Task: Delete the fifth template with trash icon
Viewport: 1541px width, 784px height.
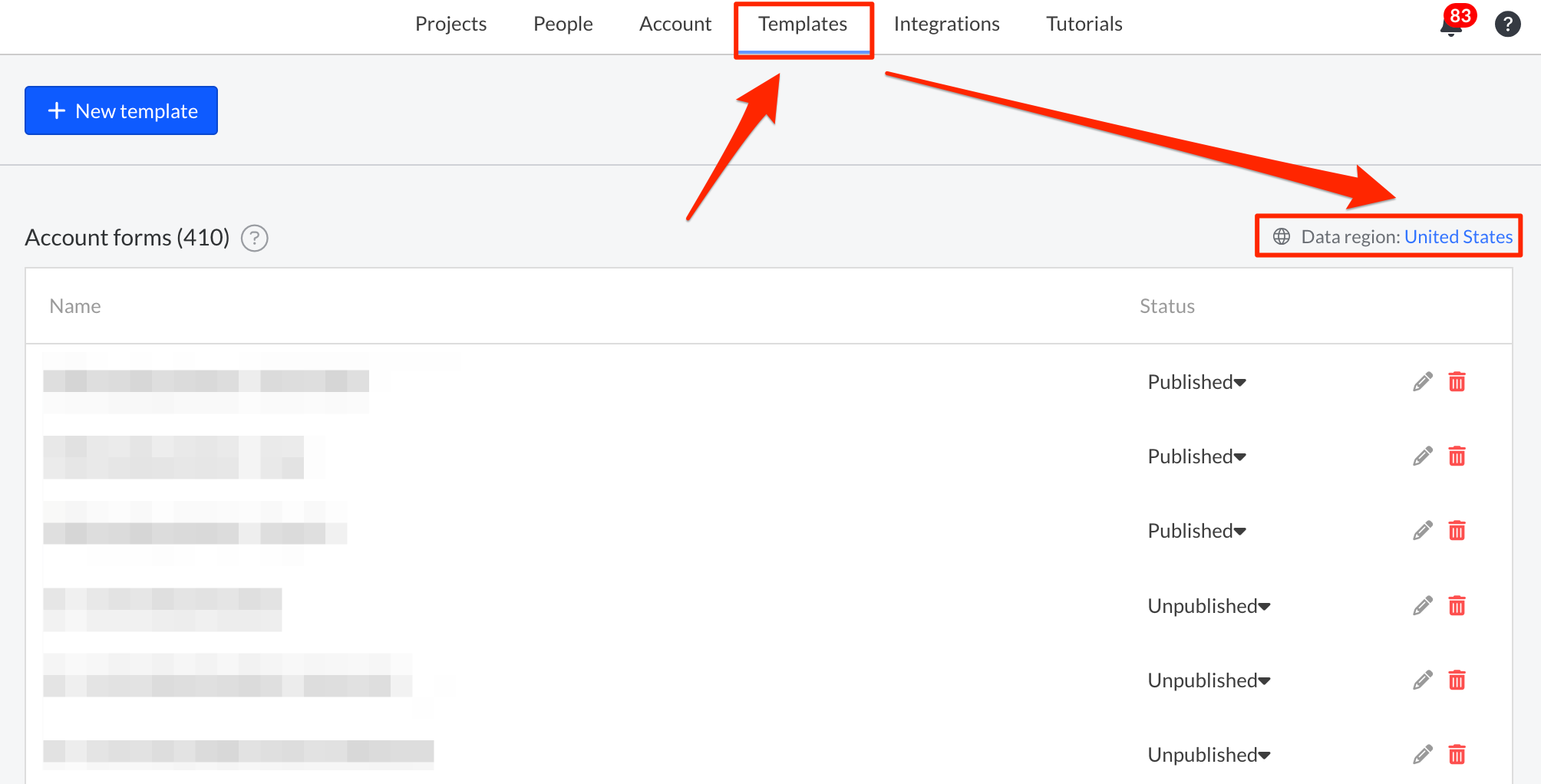Action: (1457, 680)
